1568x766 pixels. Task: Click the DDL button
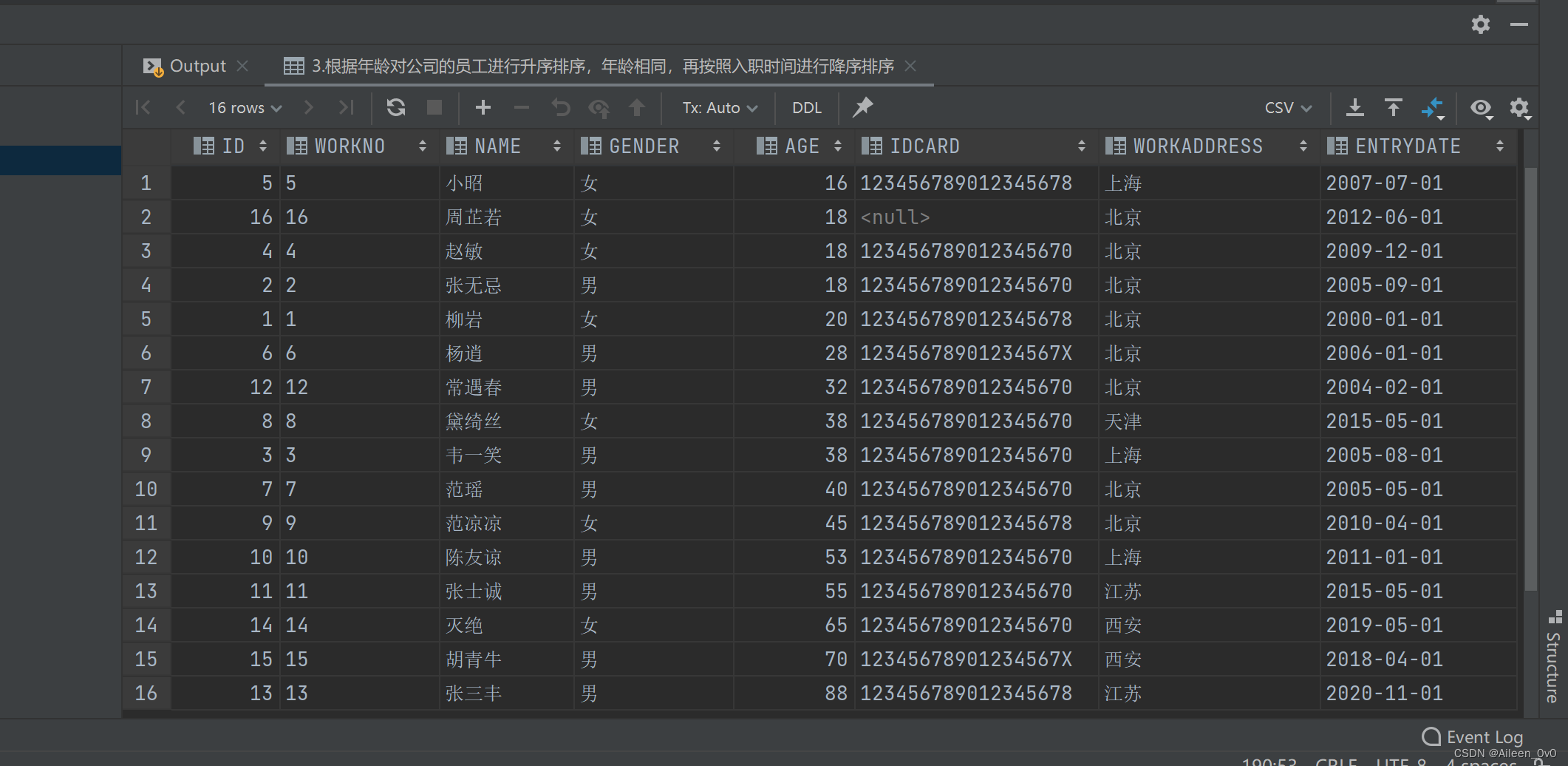(807, 108)
